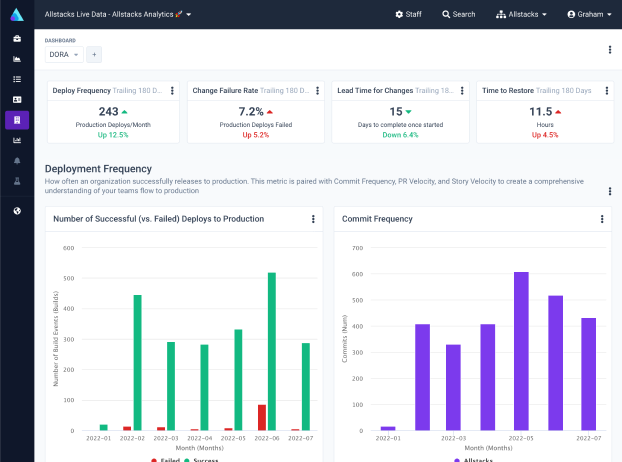The width and height of the screenshot is (622, 462).
Task: Click the Search button in top bar
Action: pyautogui.click(x=458, y=14)
